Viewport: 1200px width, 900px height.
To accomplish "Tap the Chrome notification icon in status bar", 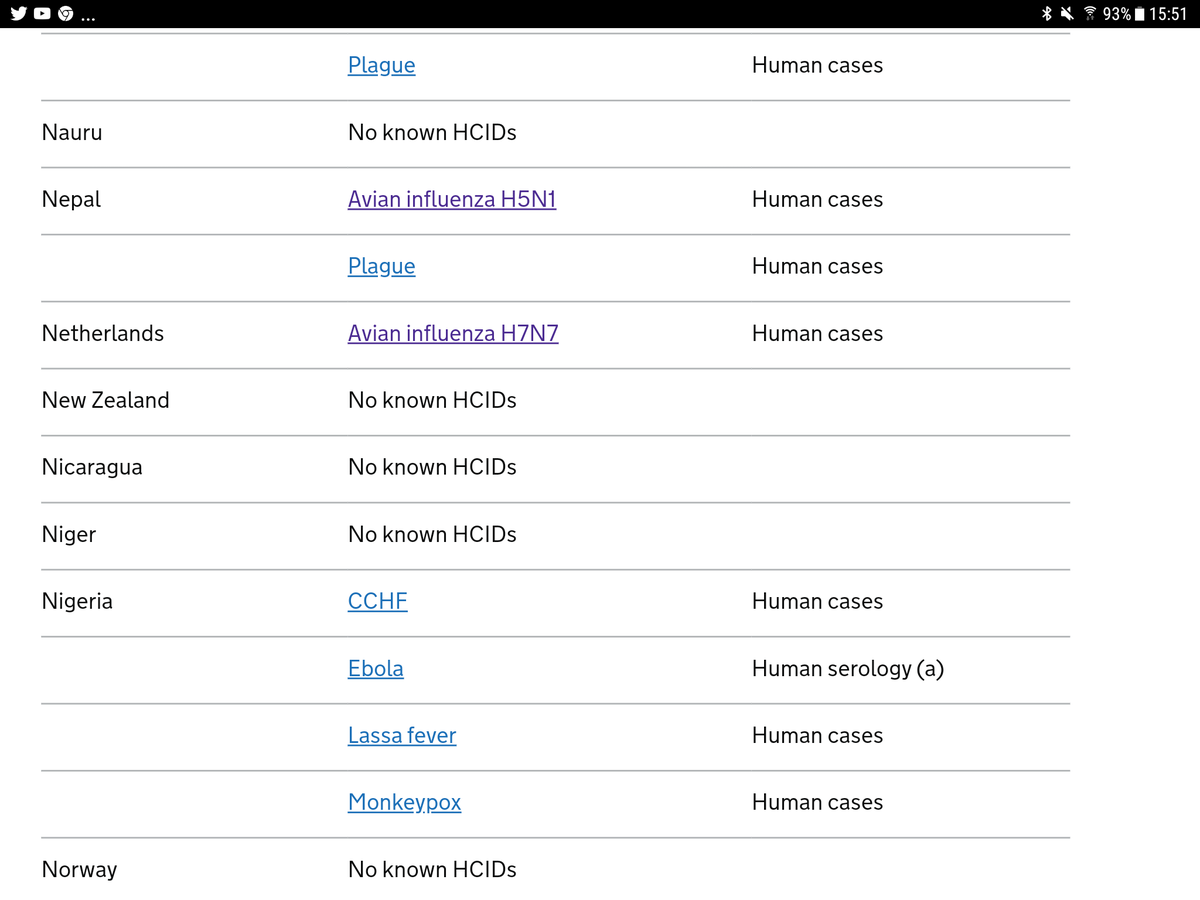I will tap(67, 14).
